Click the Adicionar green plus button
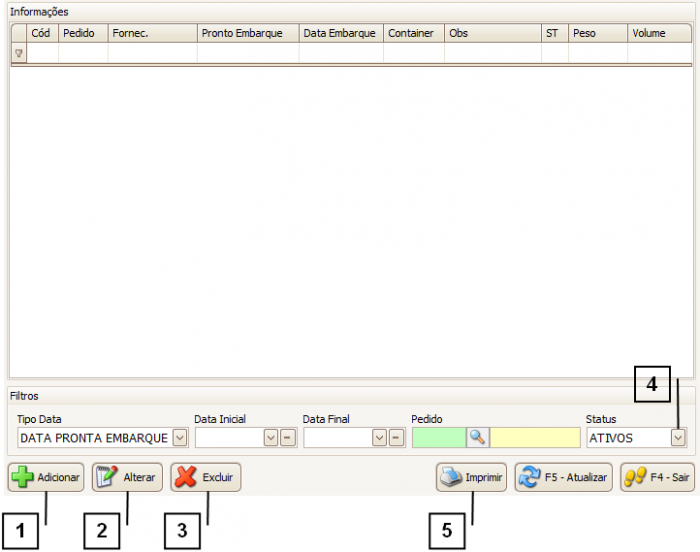This screenshot has height=552, width=700. tap(46, 478)
